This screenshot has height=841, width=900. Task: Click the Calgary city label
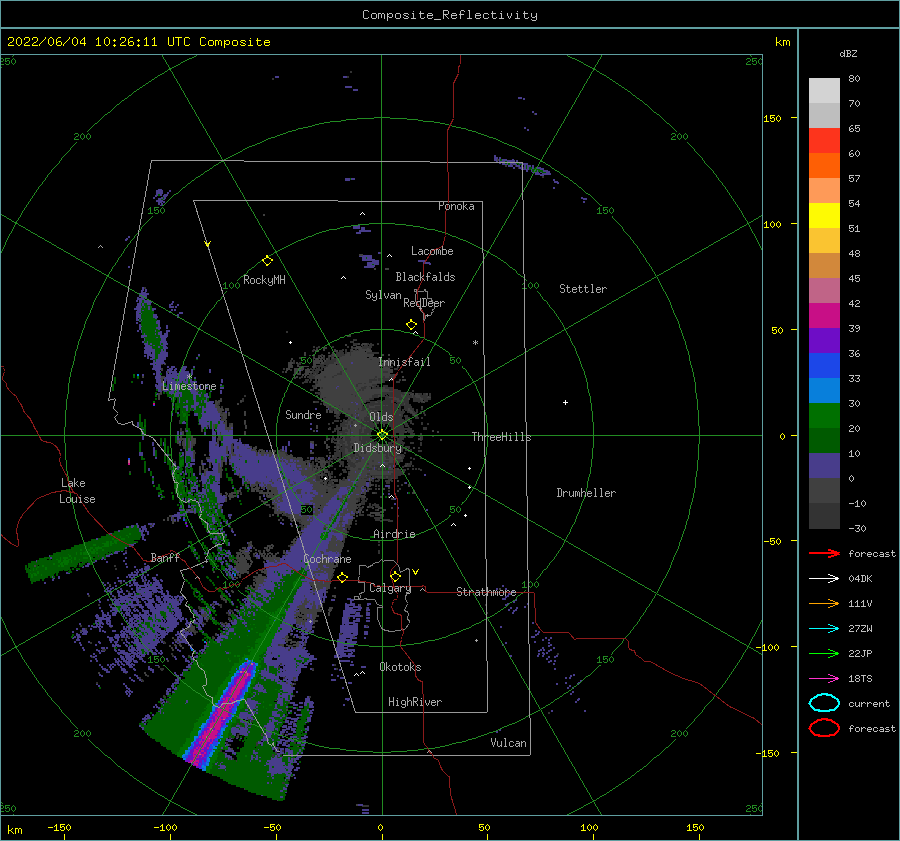coord(389,588)
